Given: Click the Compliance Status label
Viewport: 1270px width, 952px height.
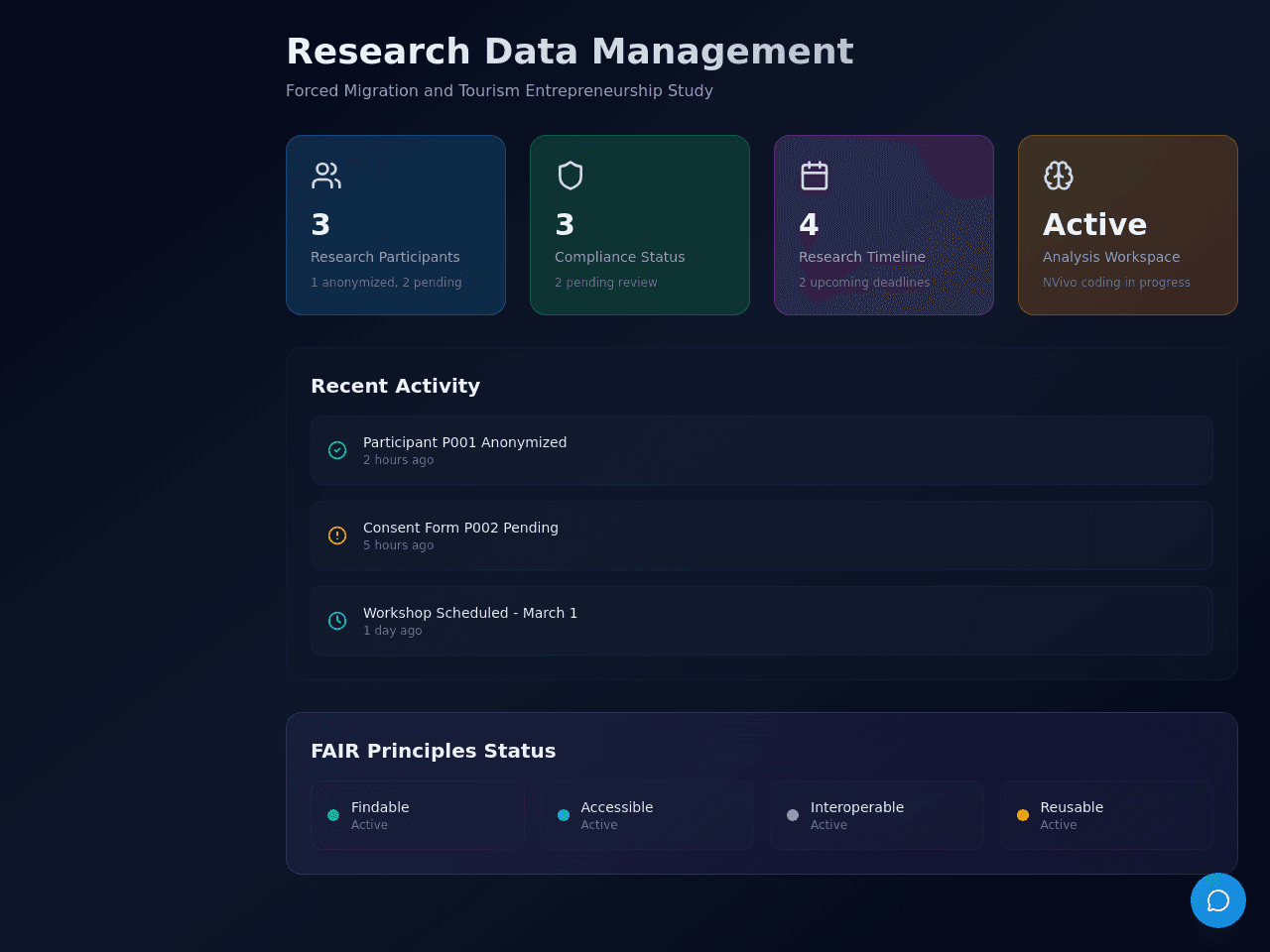Looking at the screenshot, I should (620, 257).
